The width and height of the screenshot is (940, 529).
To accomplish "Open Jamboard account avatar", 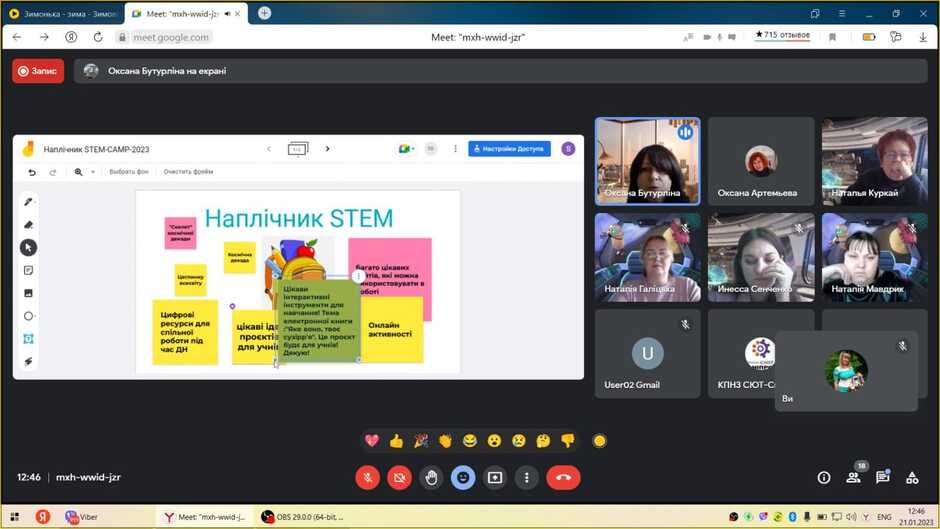I will click(568, 149).
